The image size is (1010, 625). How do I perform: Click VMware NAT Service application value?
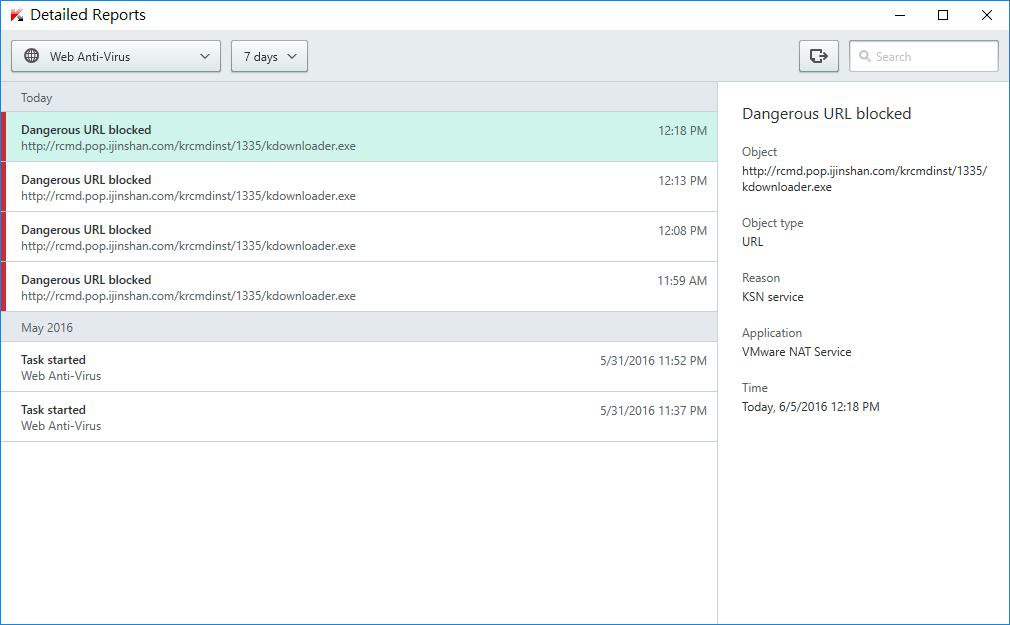tap(796, 352)
